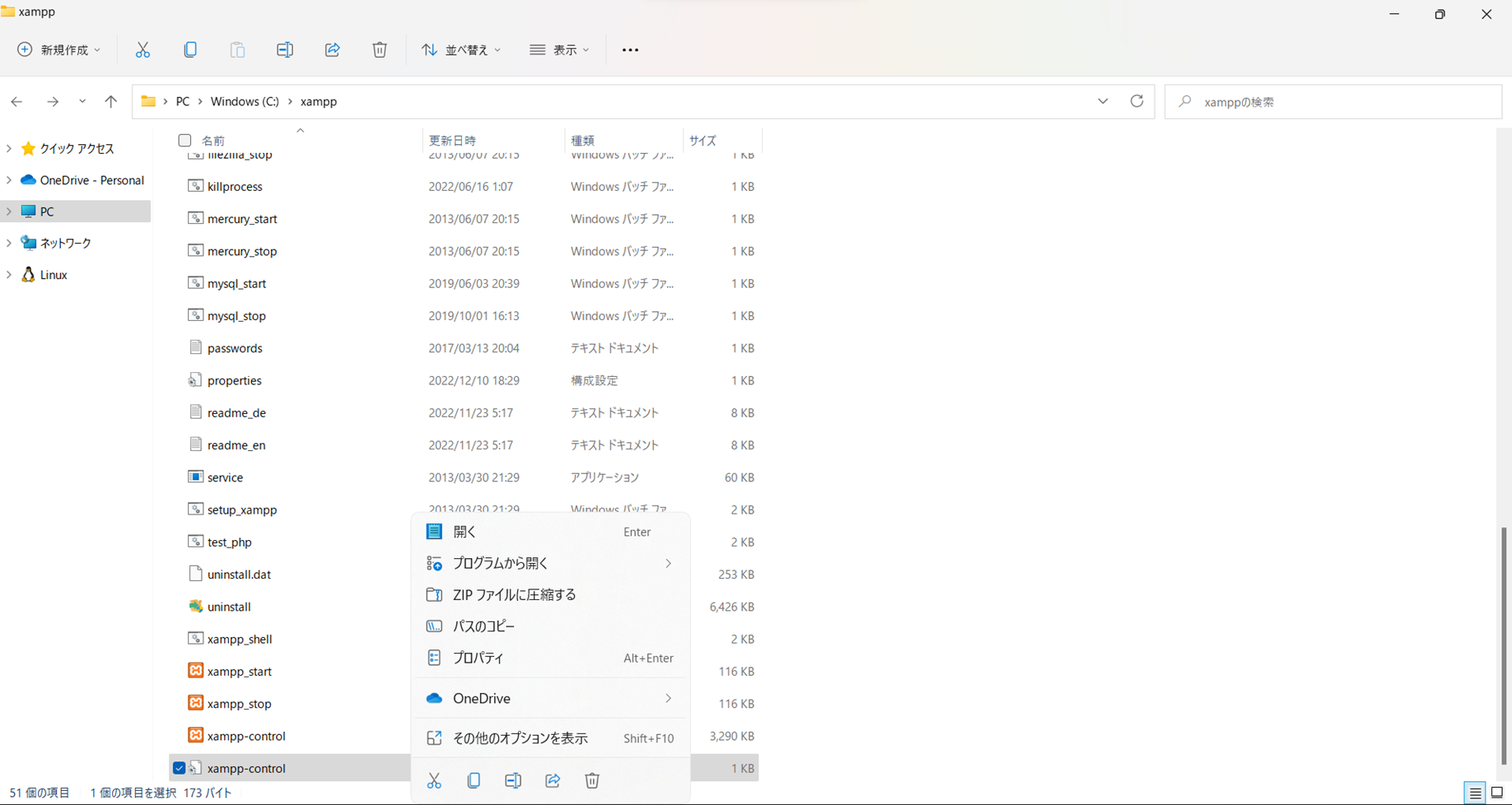1512x805 pixels.
Task: Click the PC breadcrumb in address bar
Action: (x=183, y=101)
